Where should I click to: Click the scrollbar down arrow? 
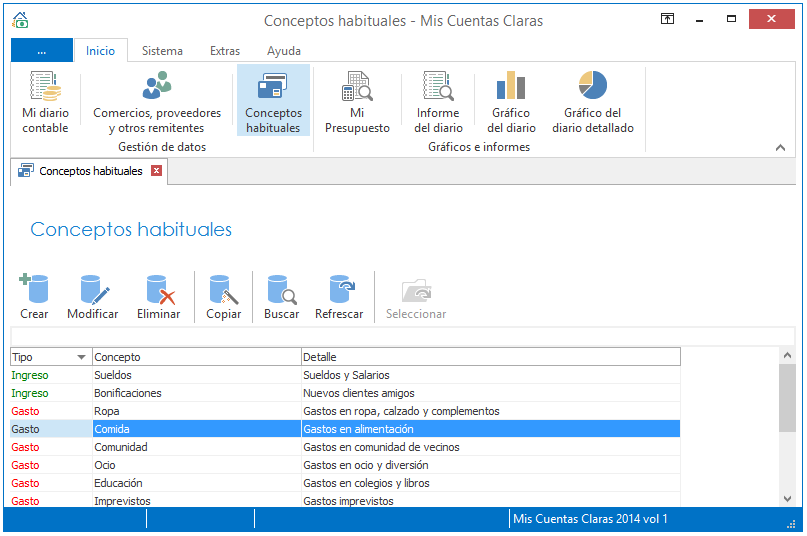coord(787,498)
